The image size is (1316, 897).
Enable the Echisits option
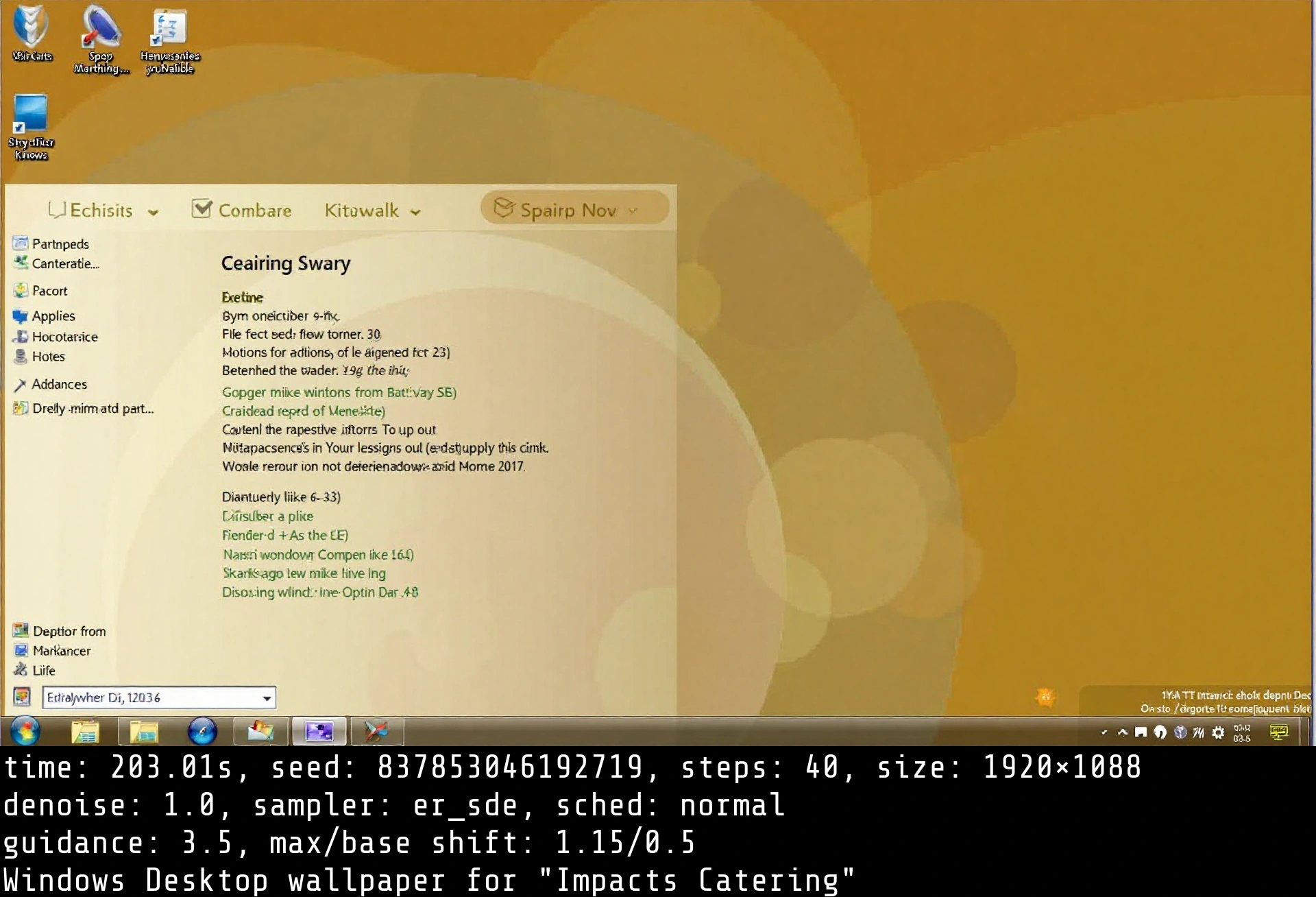pos(58,210)
